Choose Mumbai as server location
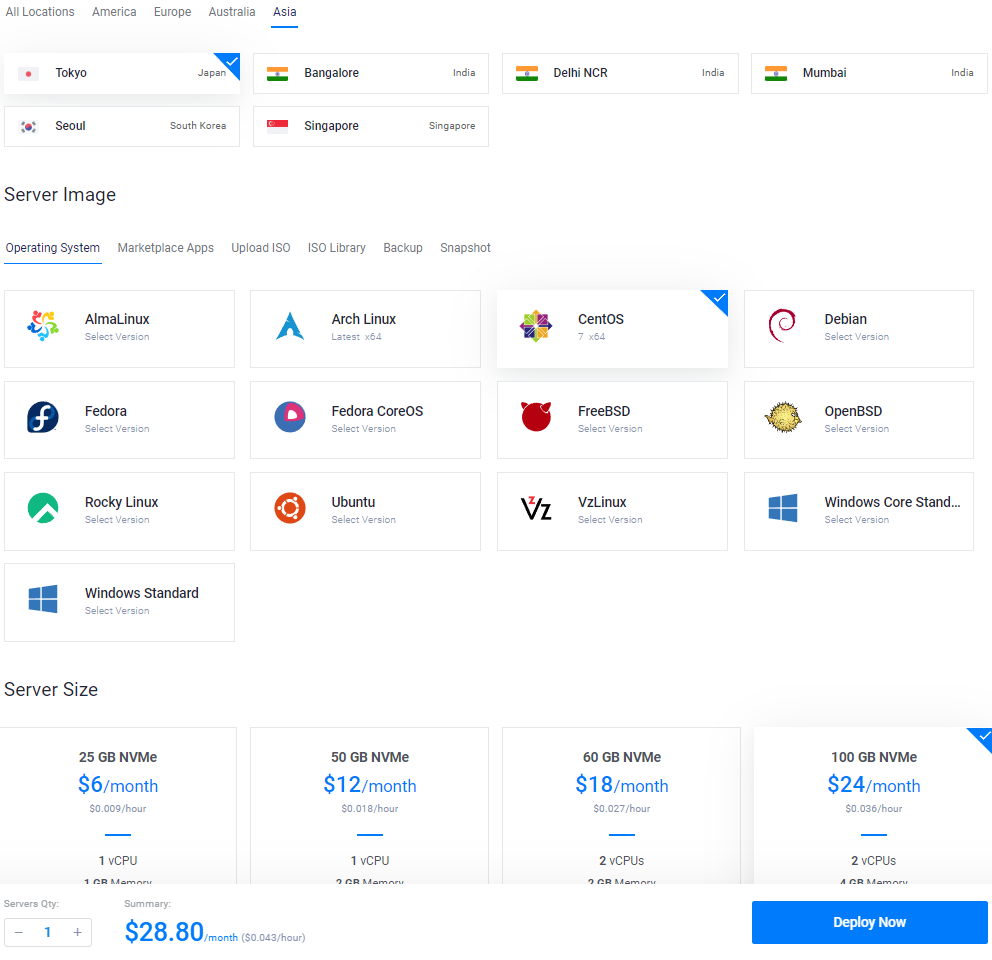The image size is (992, 960). (x=869, y=73)
